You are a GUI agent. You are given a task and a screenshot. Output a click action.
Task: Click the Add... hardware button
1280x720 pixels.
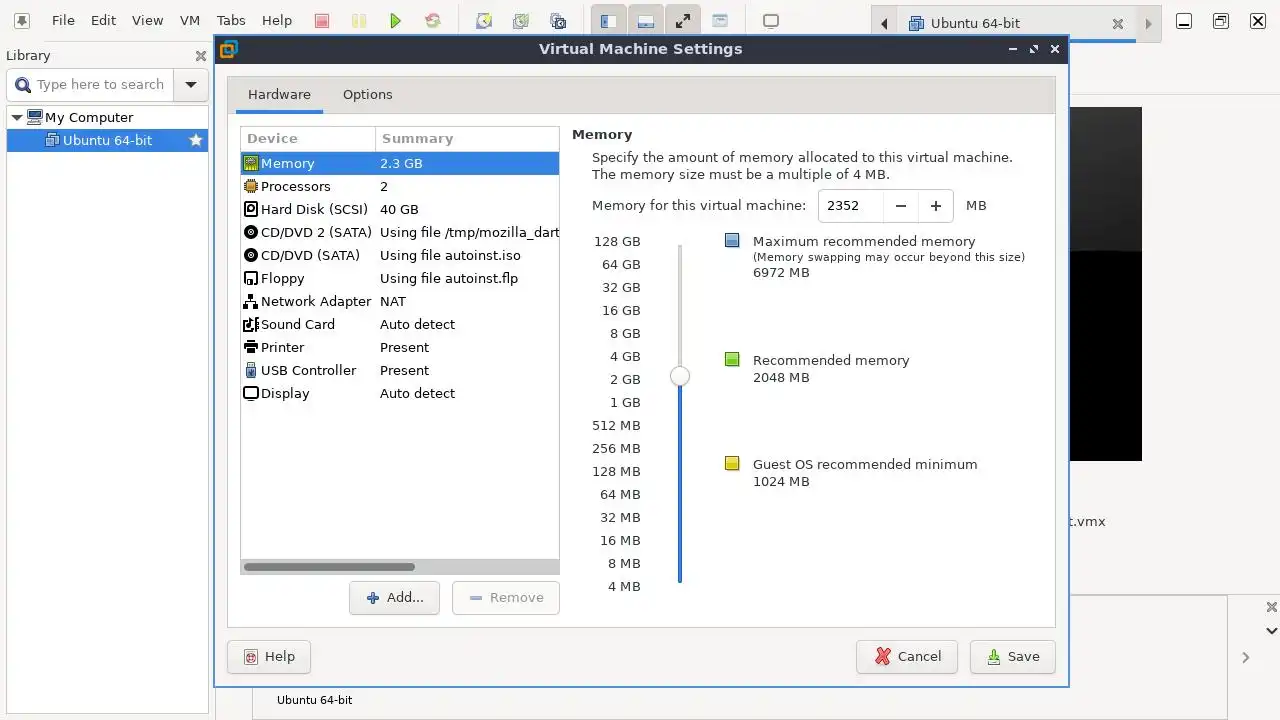point(394,597)
